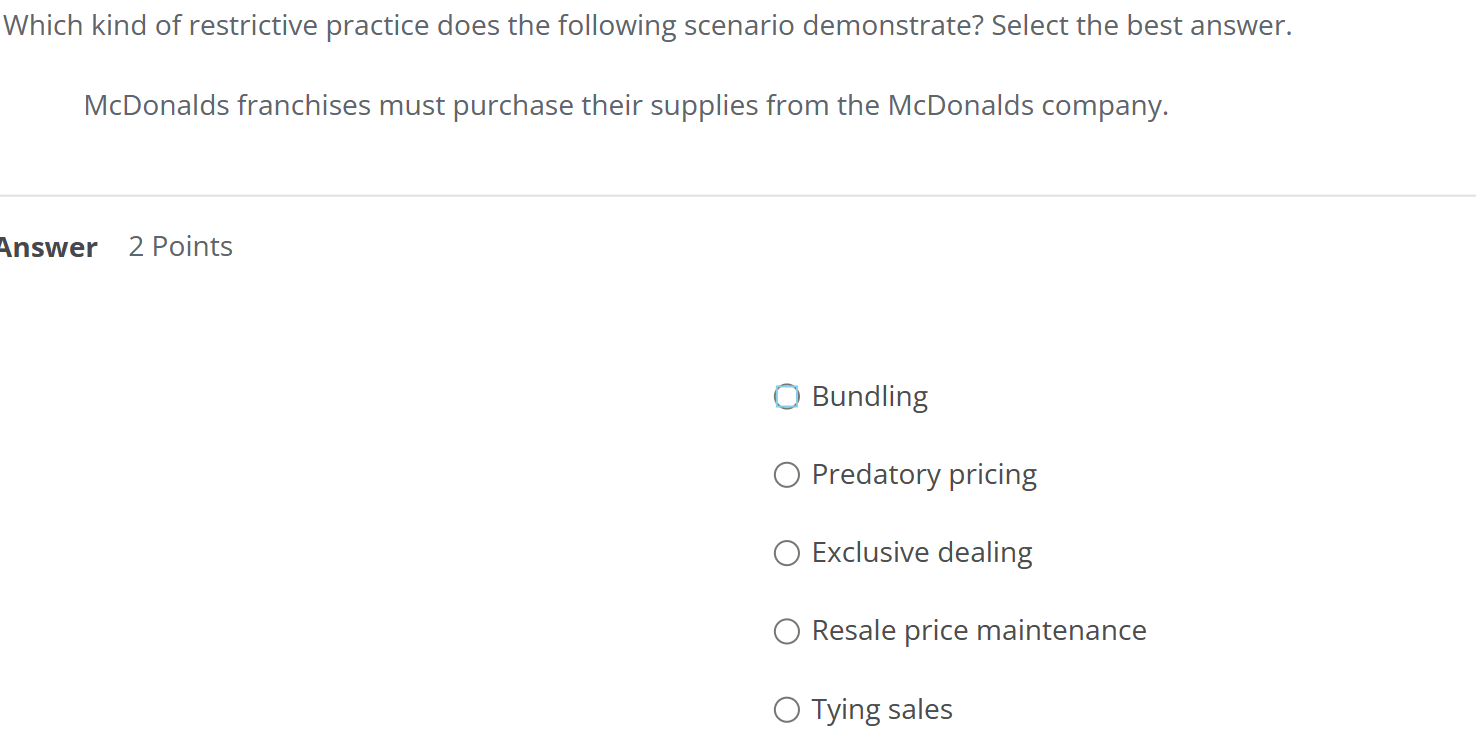Screen dimensions: 1476x741
Task: Select the Resale price maintenance radio button
Action: point(787,631)
